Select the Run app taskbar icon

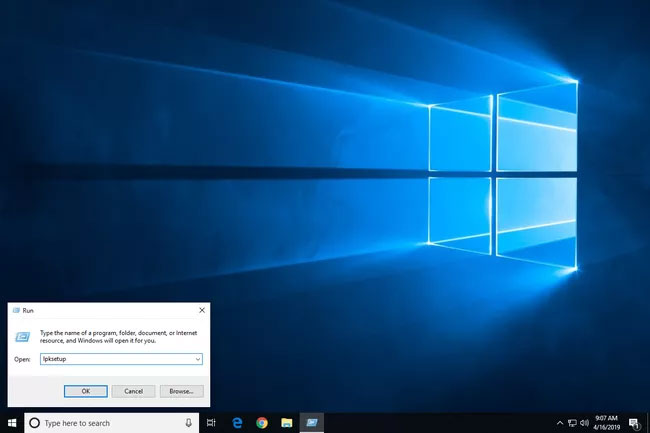click(x=311, y=423)
